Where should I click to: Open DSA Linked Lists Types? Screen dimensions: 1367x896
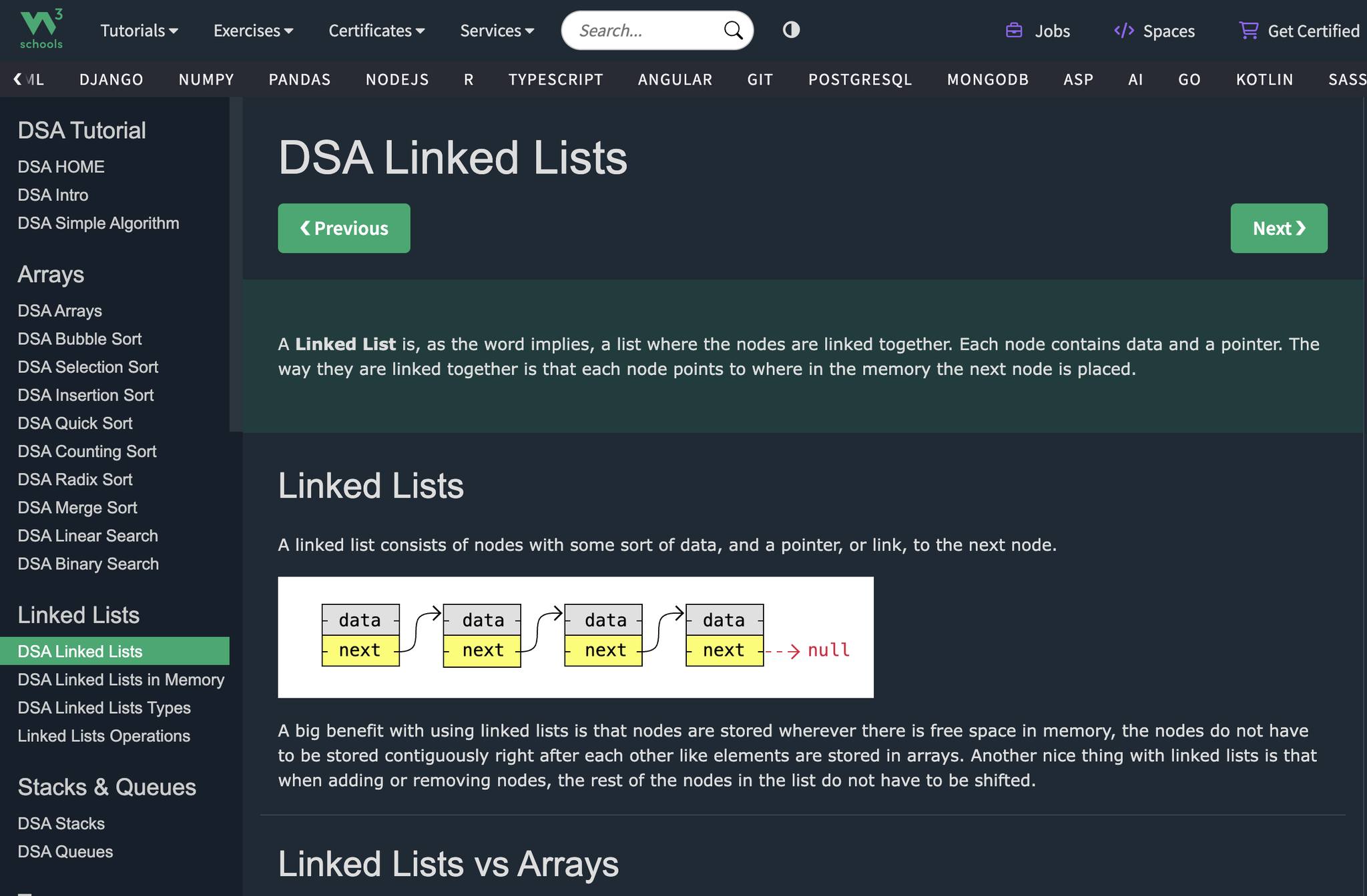tap(104, 707)
